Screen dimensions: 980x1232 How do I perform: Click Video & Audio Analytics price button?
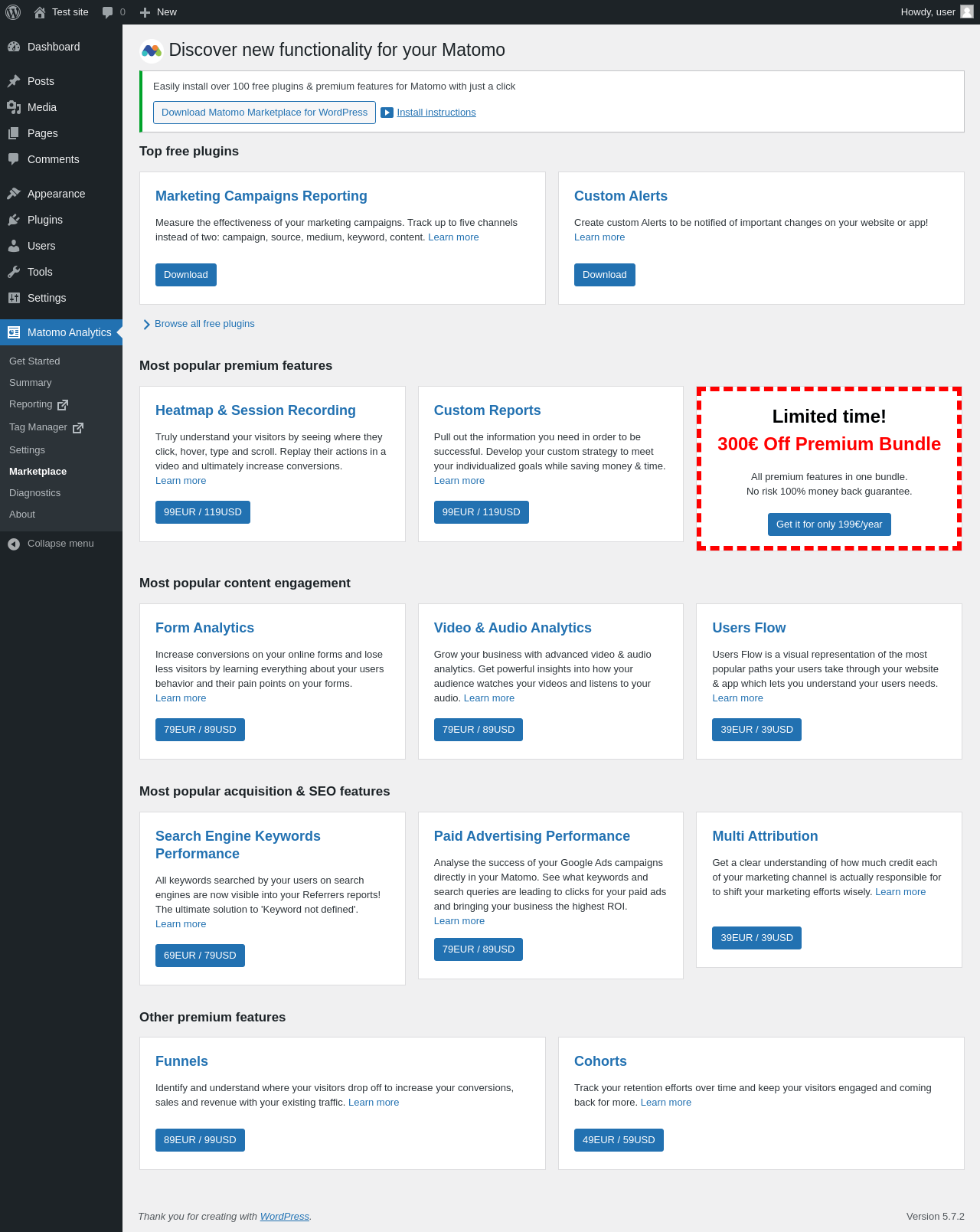479,730
